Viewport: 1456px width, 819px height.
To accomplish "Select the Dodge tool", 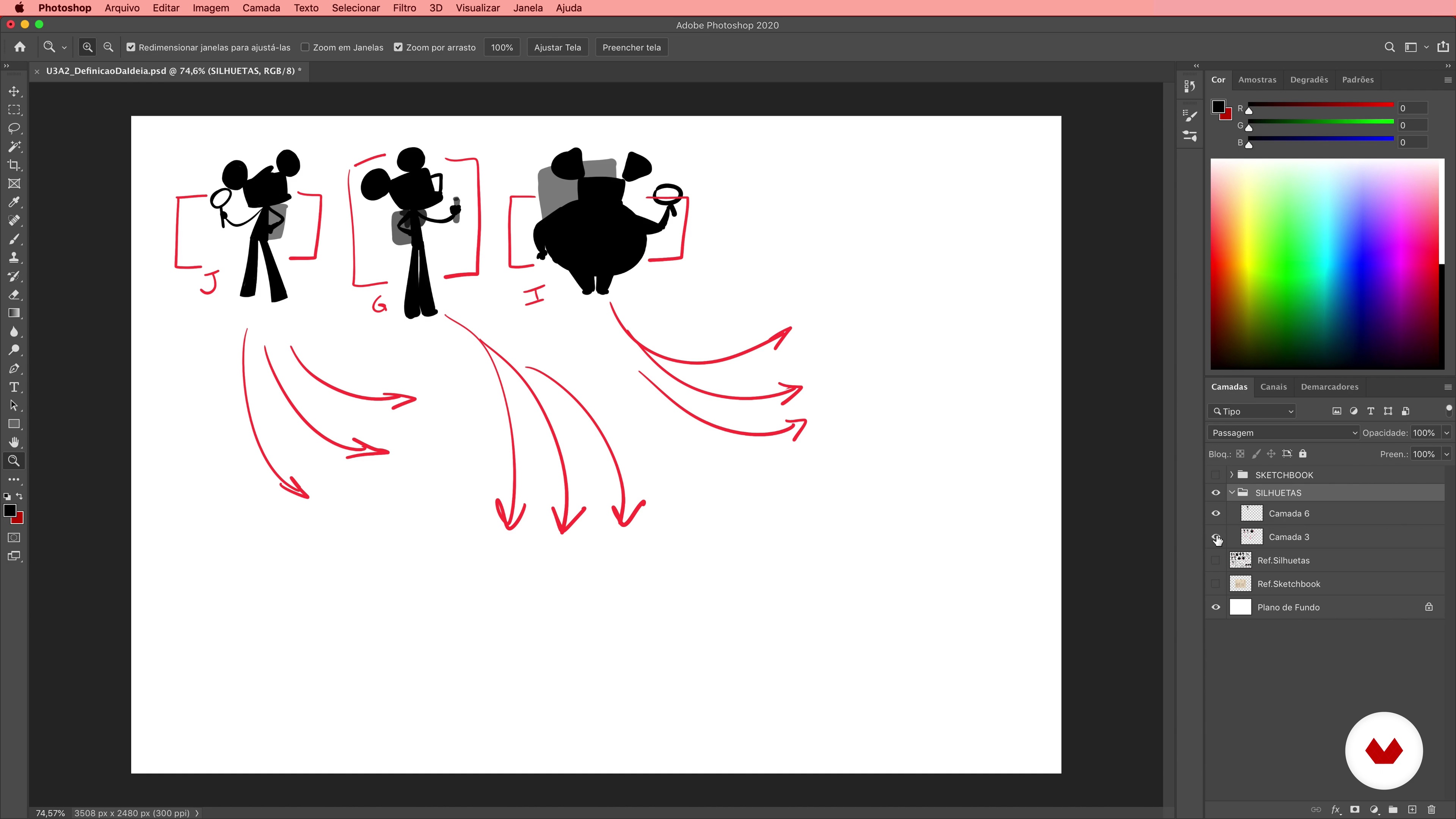I will pyautogui.click(x=14, y=350).
